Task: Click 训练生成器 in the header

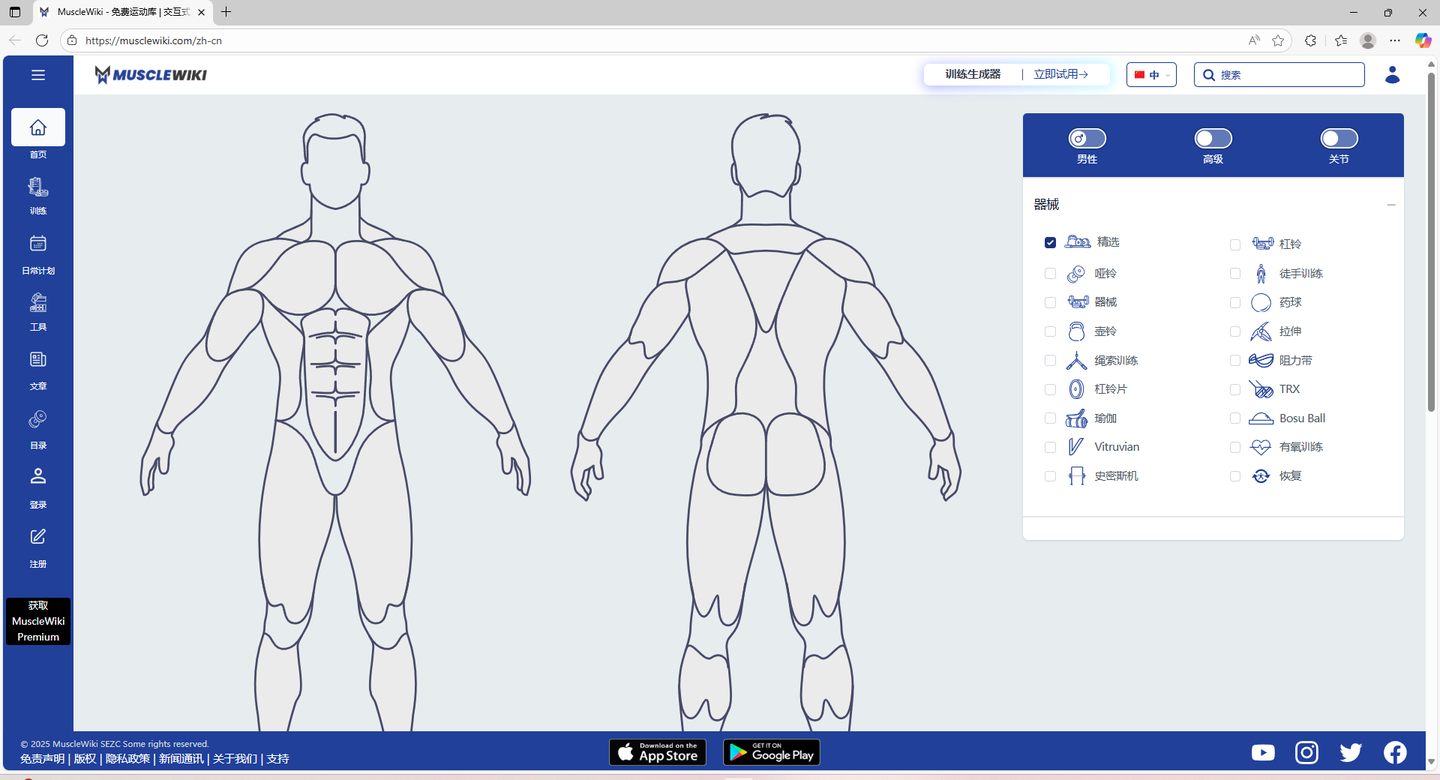Action: (973, 74)
